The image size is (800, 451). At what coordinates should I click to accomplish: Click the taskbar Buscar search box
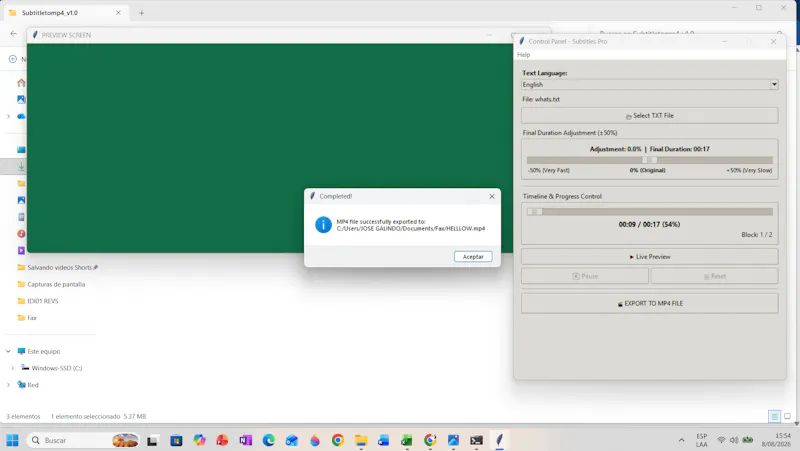click(x=83, y=440)
